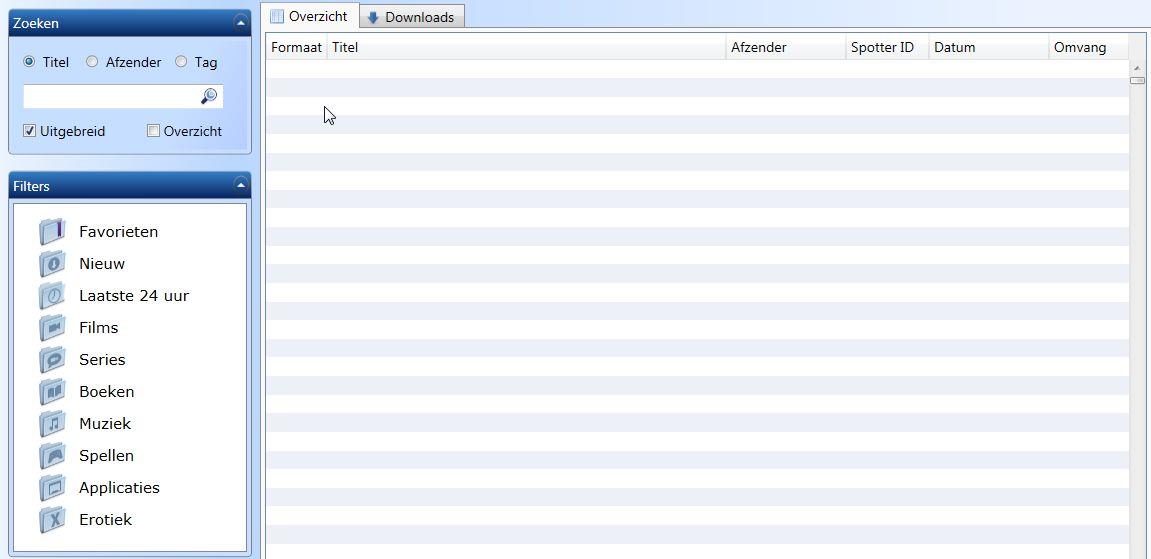Sort by the Spotter ID column header

pos(887,48)
